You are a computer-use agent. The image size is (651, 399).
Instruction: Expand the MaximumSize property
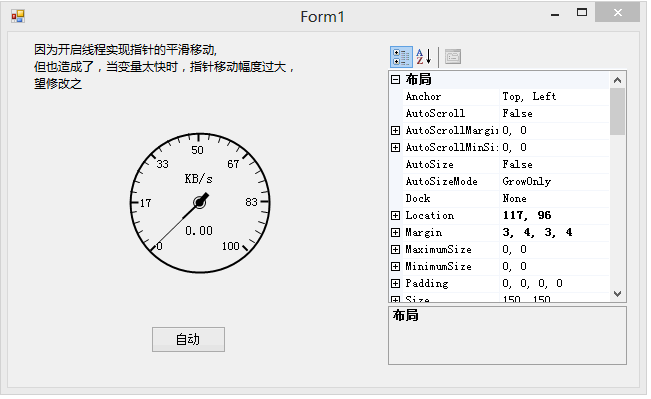tap(396, 250)
